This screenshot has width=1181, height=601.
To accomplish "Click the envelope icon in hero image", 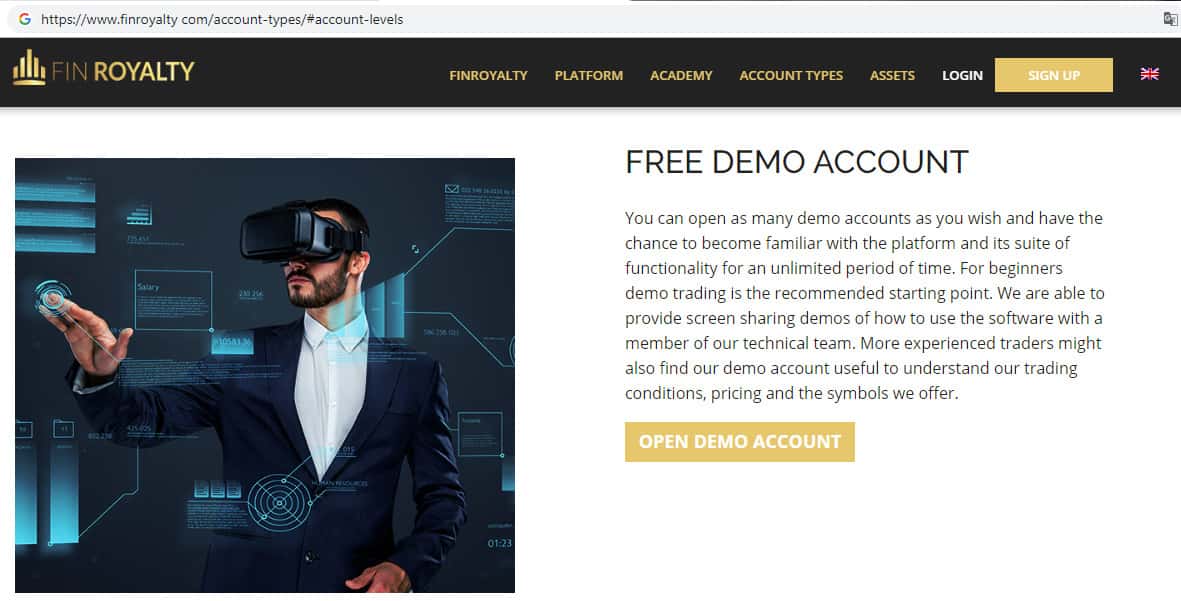I will point(452,188).
